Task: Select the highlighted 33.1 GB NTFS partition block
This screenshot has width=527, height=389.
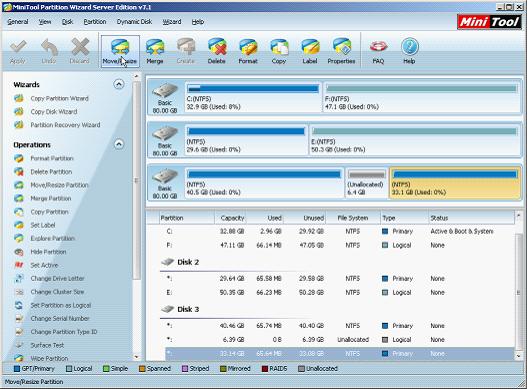Action: [x=454, y=183]
